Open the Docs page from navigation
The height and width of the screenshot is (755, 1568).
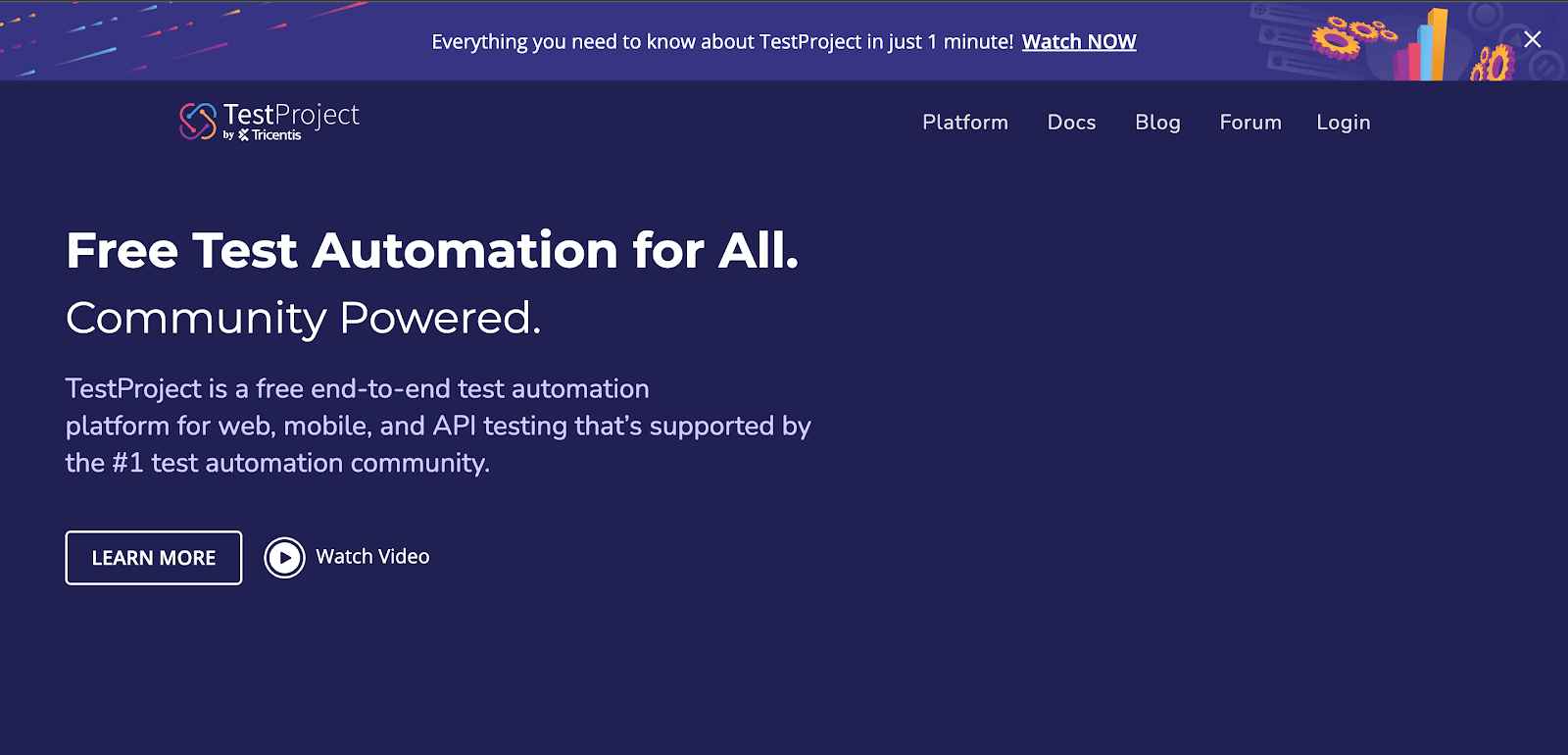click(x=1070, y=122)
